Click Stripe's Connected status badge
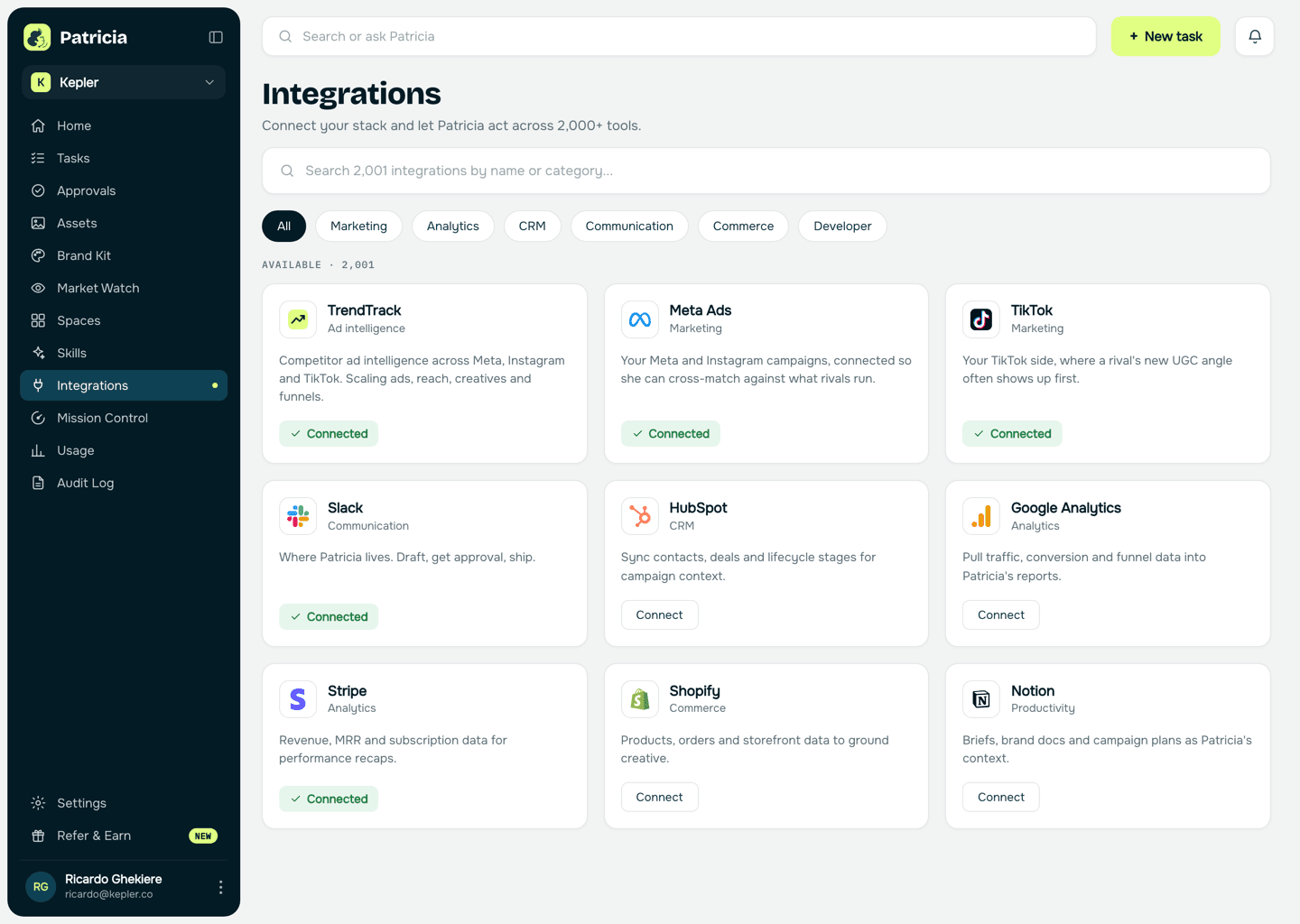 (x=329, y=799)
